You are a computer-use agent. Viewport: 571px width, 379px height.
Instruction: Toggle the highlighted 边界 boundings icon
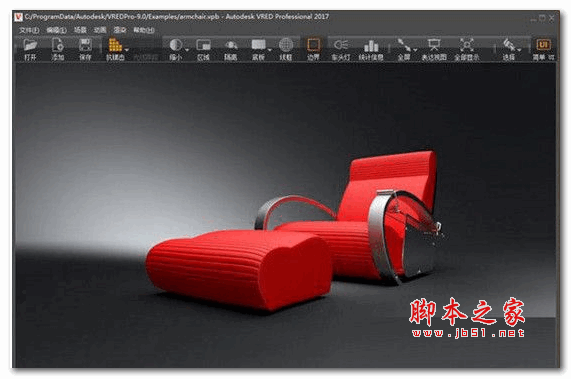(313, 45)
